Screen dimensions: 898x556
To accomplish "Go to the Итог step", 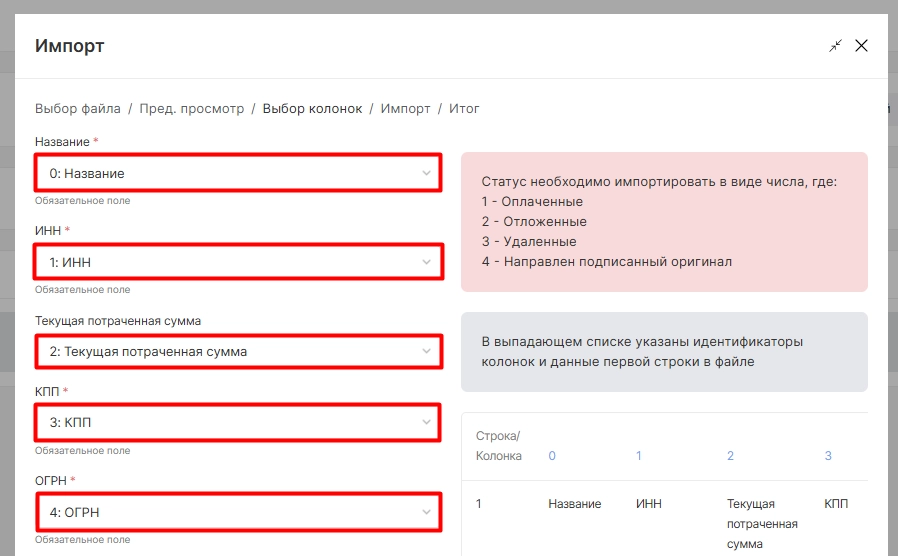I will [x=464, y=109].
